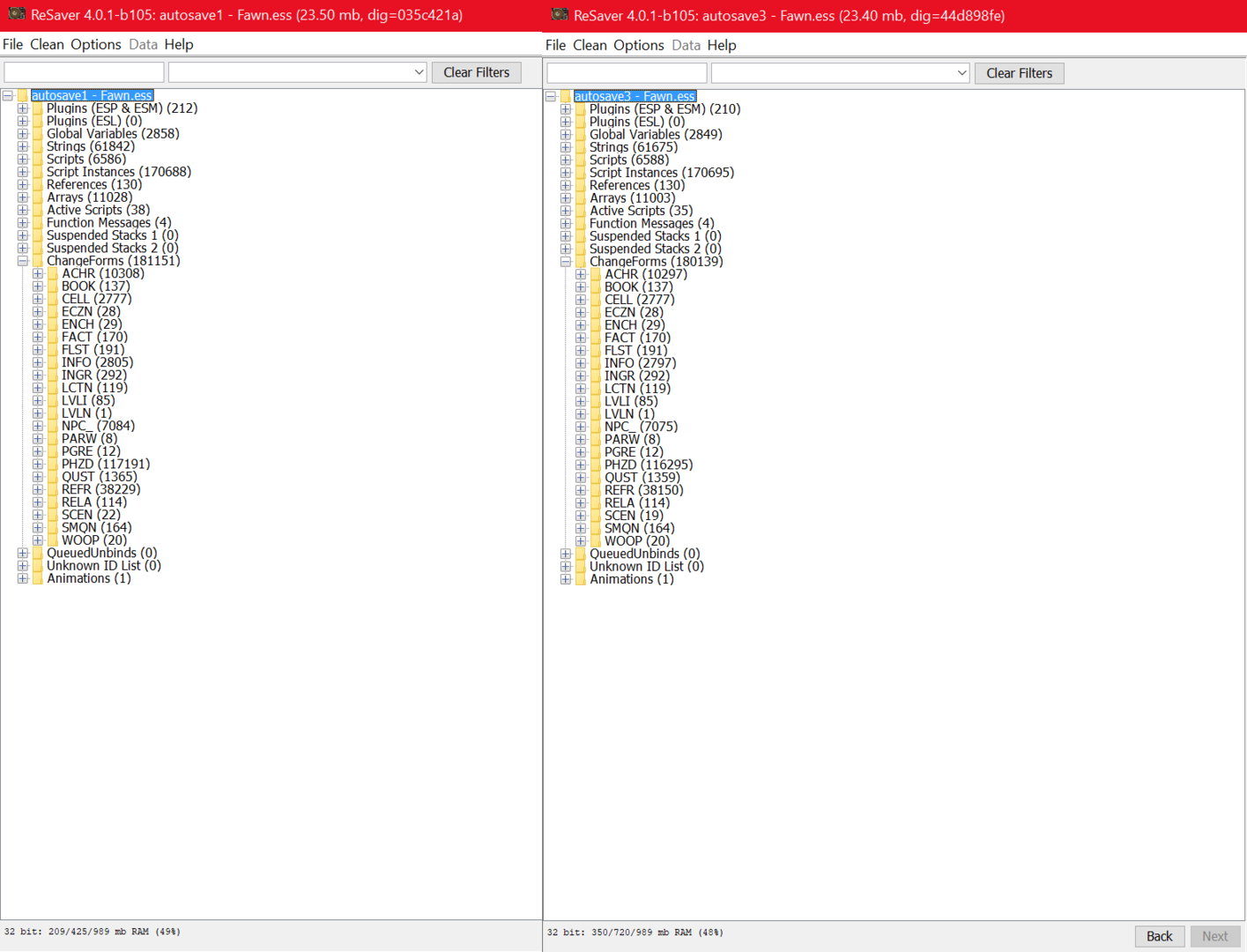This screenshot has width=1247, height=952.
Task: Collapse autosave1 - Fawn.ess root node
Action: pyautogui.click(x=8, y=95)
